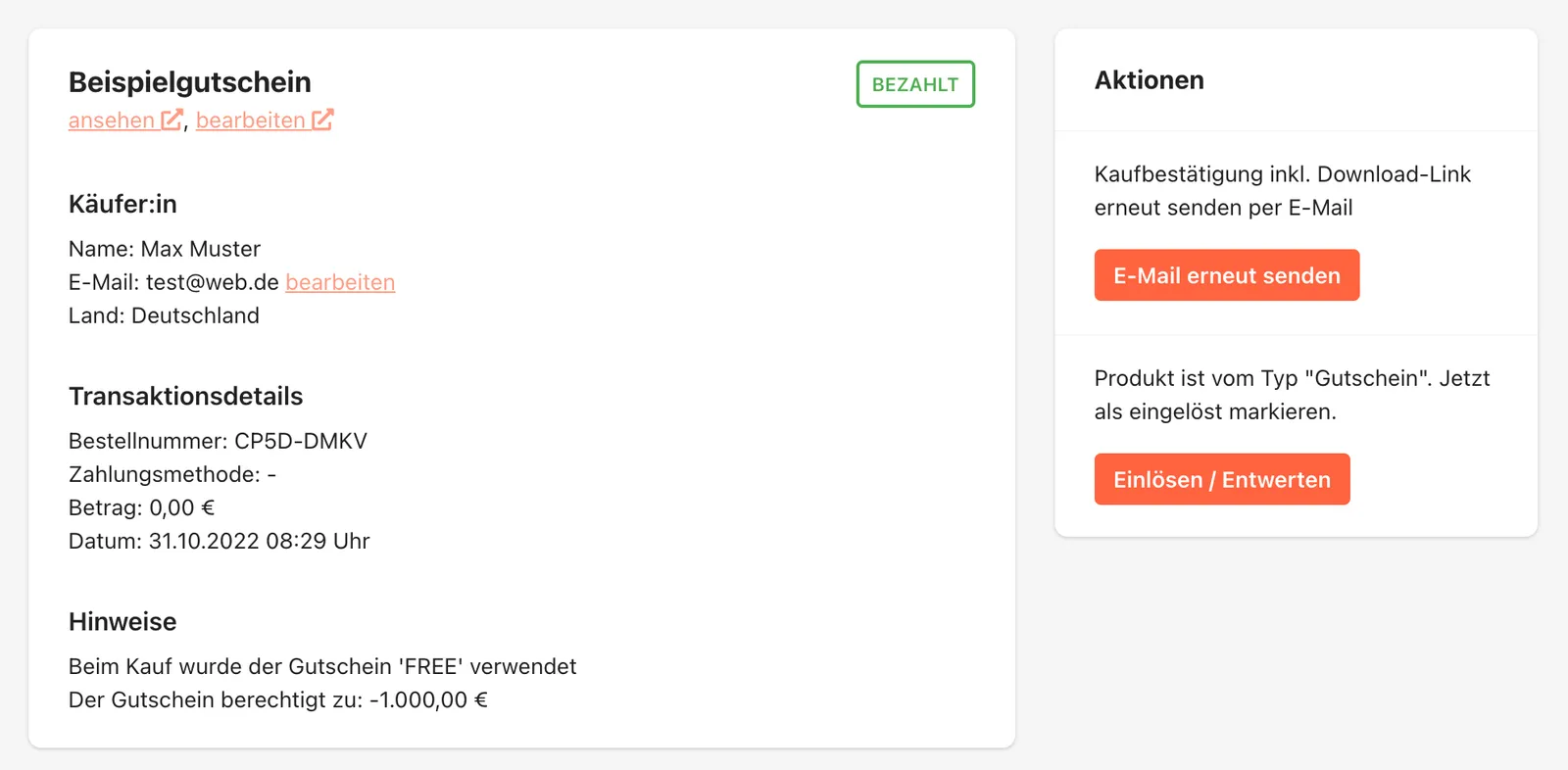The width and height of the screenshot is (1568, 770).
Task: Click the Betrag 0,00 € line
Action: pyautogui.click(x=142, y=507)
